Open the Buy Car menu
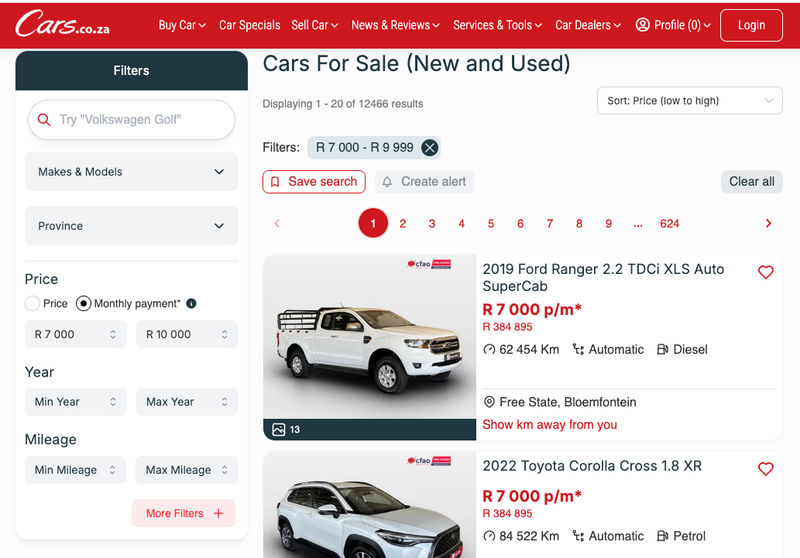This screenshot has height=558, width=800. click(182, 25)
